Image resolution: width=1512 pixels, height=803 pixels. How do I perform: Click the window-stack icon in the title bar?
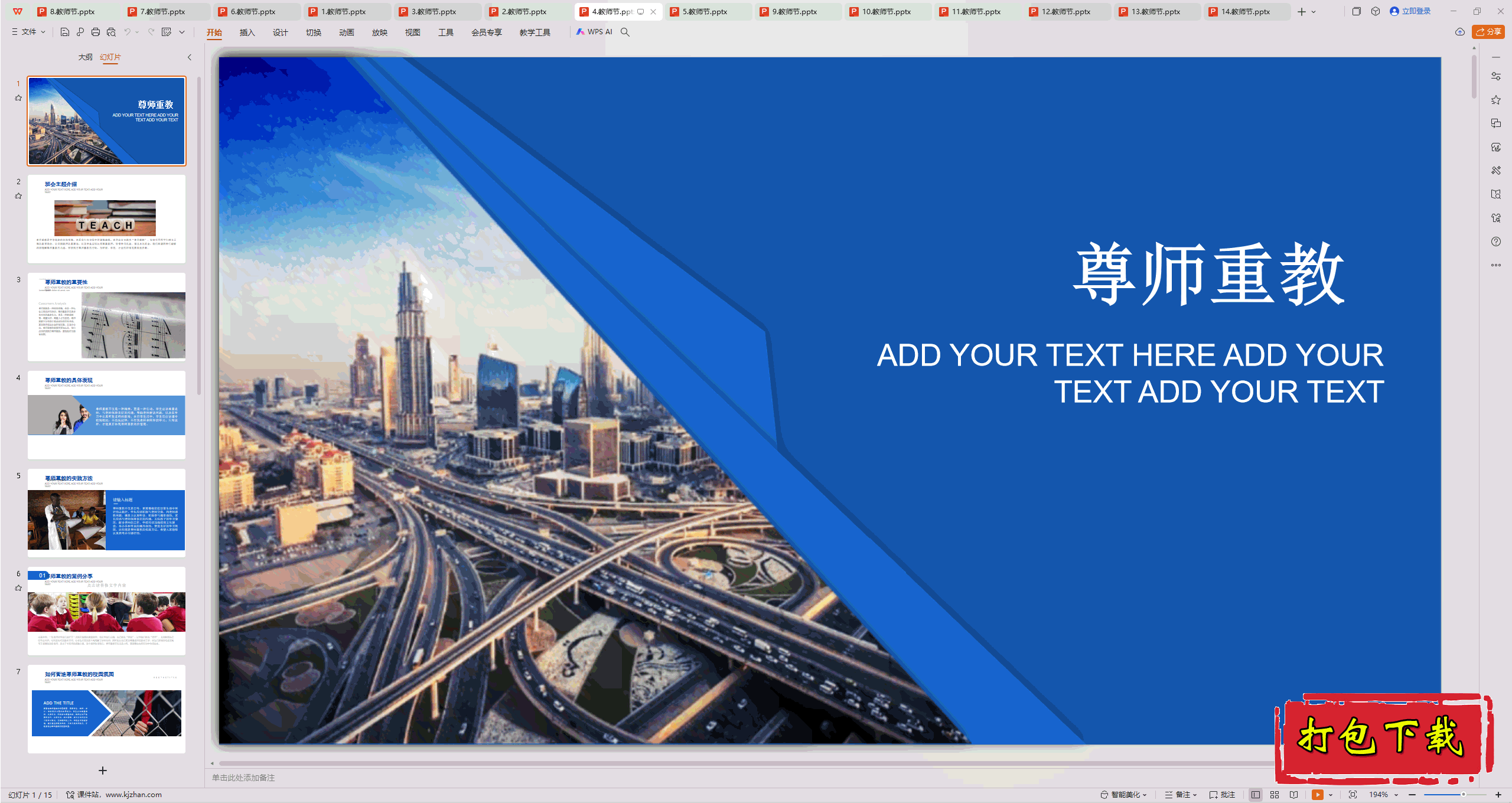coord(1357,11)
